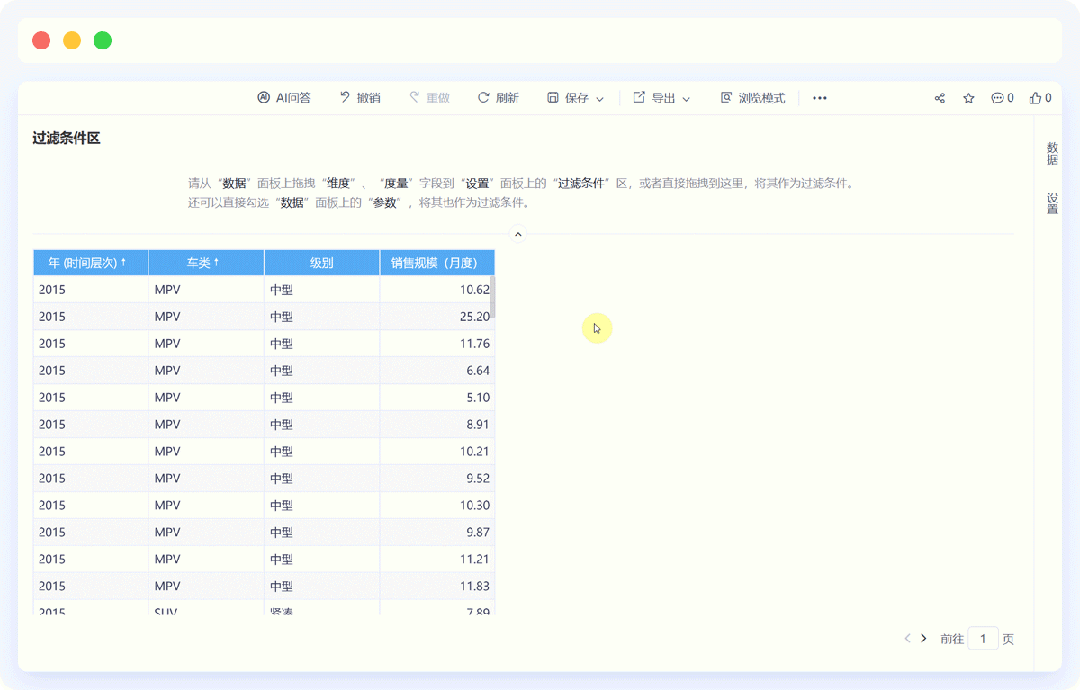Image resolution: width=1080 pixels, height=690 pixels.
Task: Sort by 年(时间层次) column header
Action: click(90, 263)
